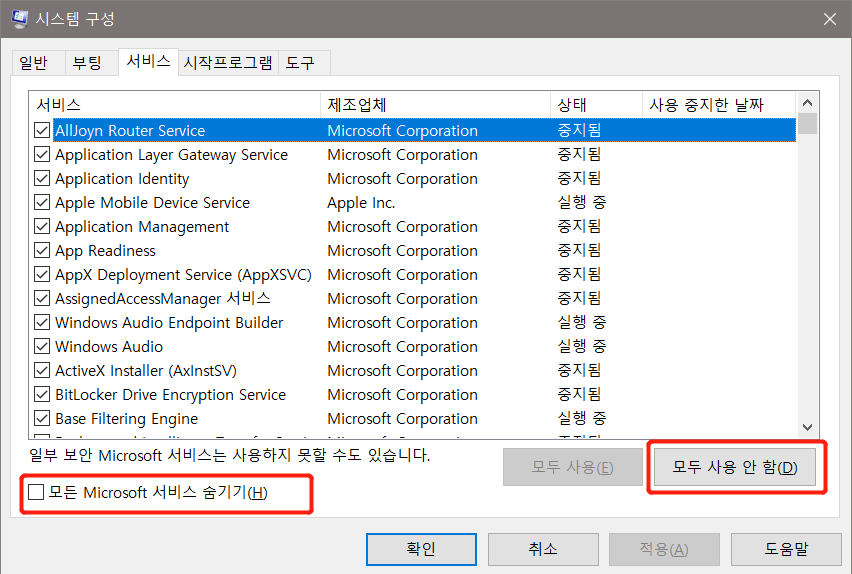Uncheck BitLocker Drive Encryption Service checkbox
The height and width of the screenshot is (574, 852).
click(x=42, y=394)
